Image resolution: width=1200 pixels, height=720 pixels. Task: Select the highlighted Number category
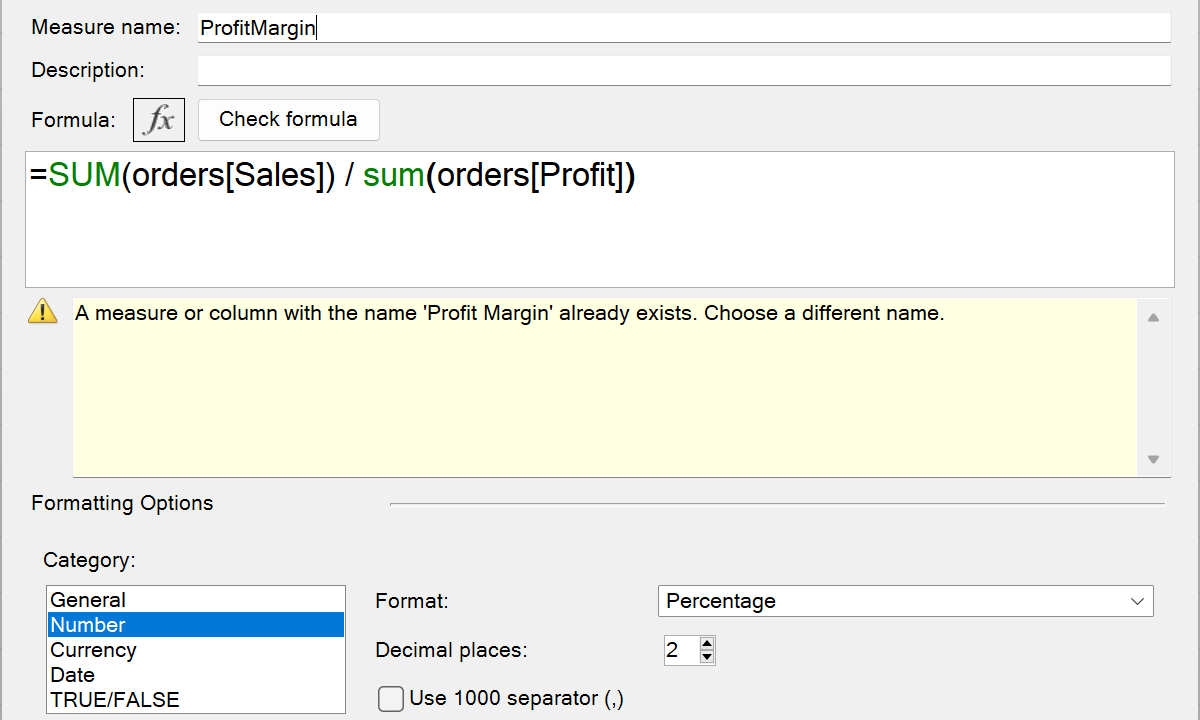pyautogui.click(x=88, y=625)
